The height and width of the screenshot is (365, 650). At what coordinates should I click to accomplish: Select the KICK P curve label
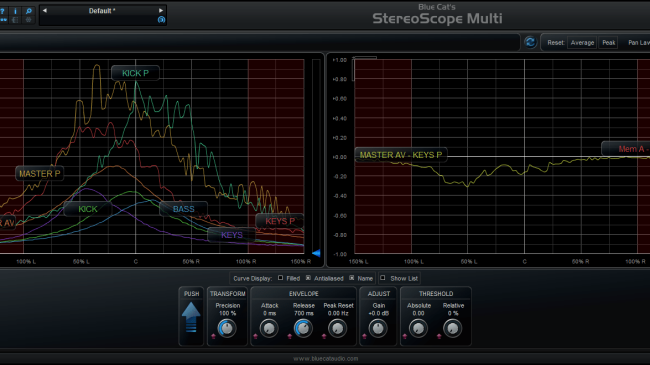pos(136,73)
